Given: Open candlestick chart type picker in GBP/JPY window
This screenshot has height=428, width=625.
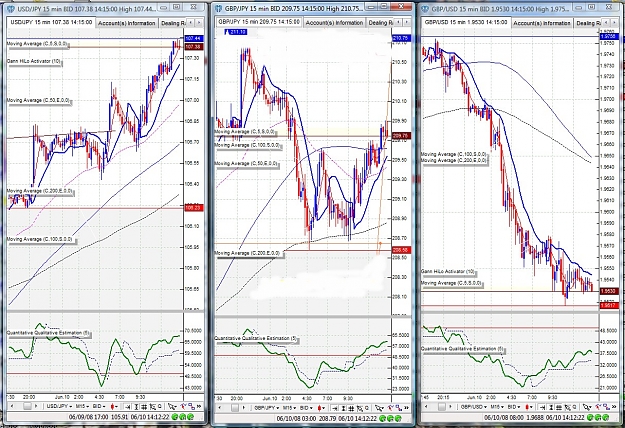Looking at the screenshot, I should [x=320, y=408].
